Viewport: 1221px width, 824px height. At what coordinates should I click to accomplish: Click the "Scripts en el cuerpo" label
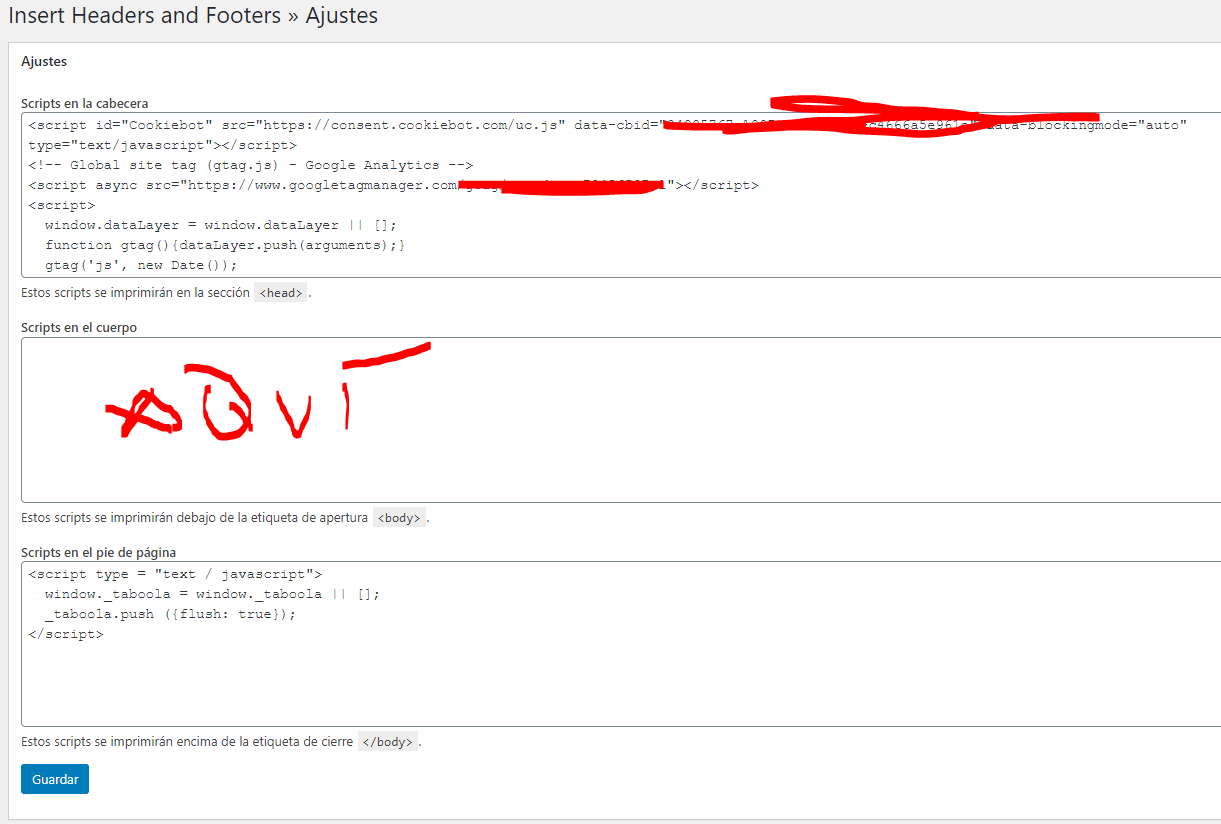[79, 327]
